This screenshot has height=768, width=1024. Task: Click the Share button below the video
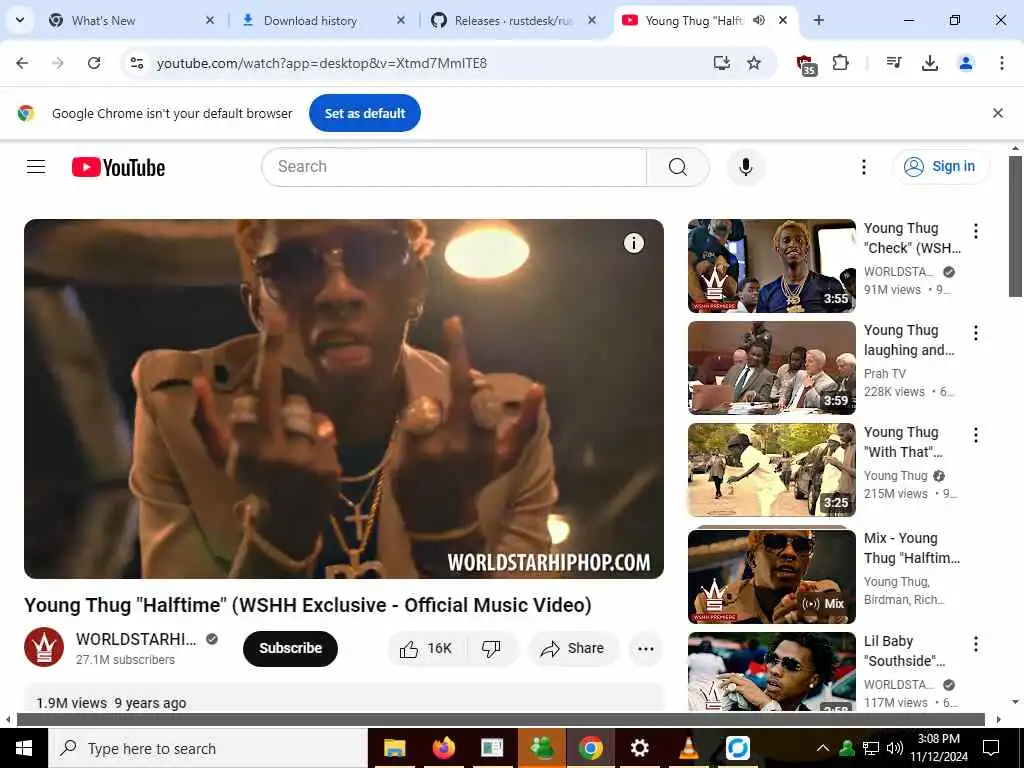click(x=572, y=648)
